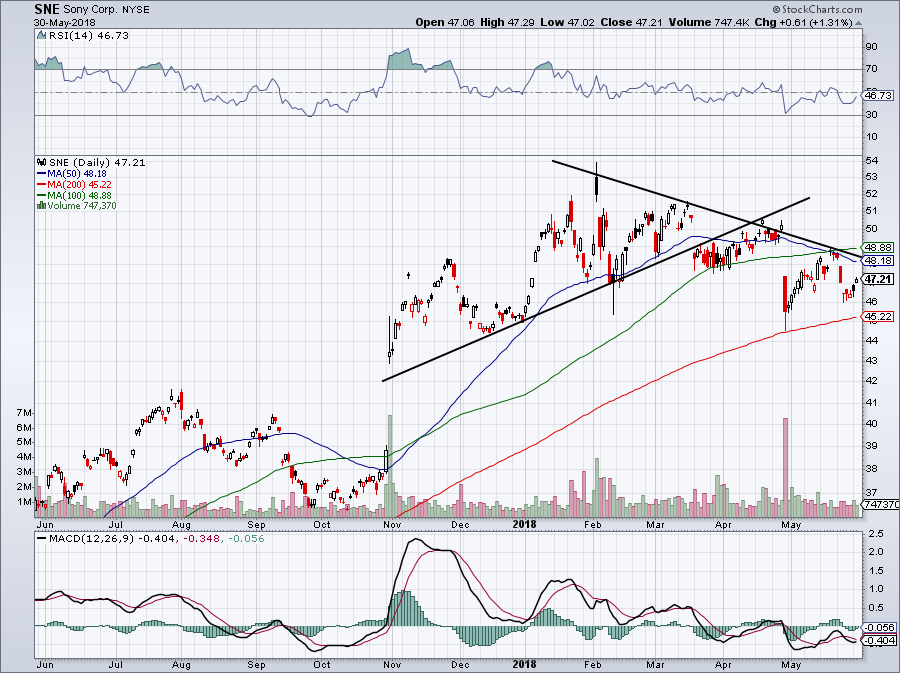Click the 2.5 label on MACD axis
This screenshot has width=900, height=673.
(876, 534)
